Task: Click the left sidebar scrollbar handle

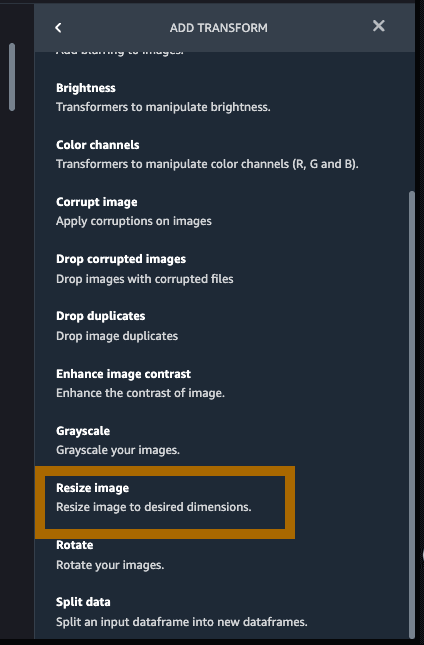Action: click(12, 77)
